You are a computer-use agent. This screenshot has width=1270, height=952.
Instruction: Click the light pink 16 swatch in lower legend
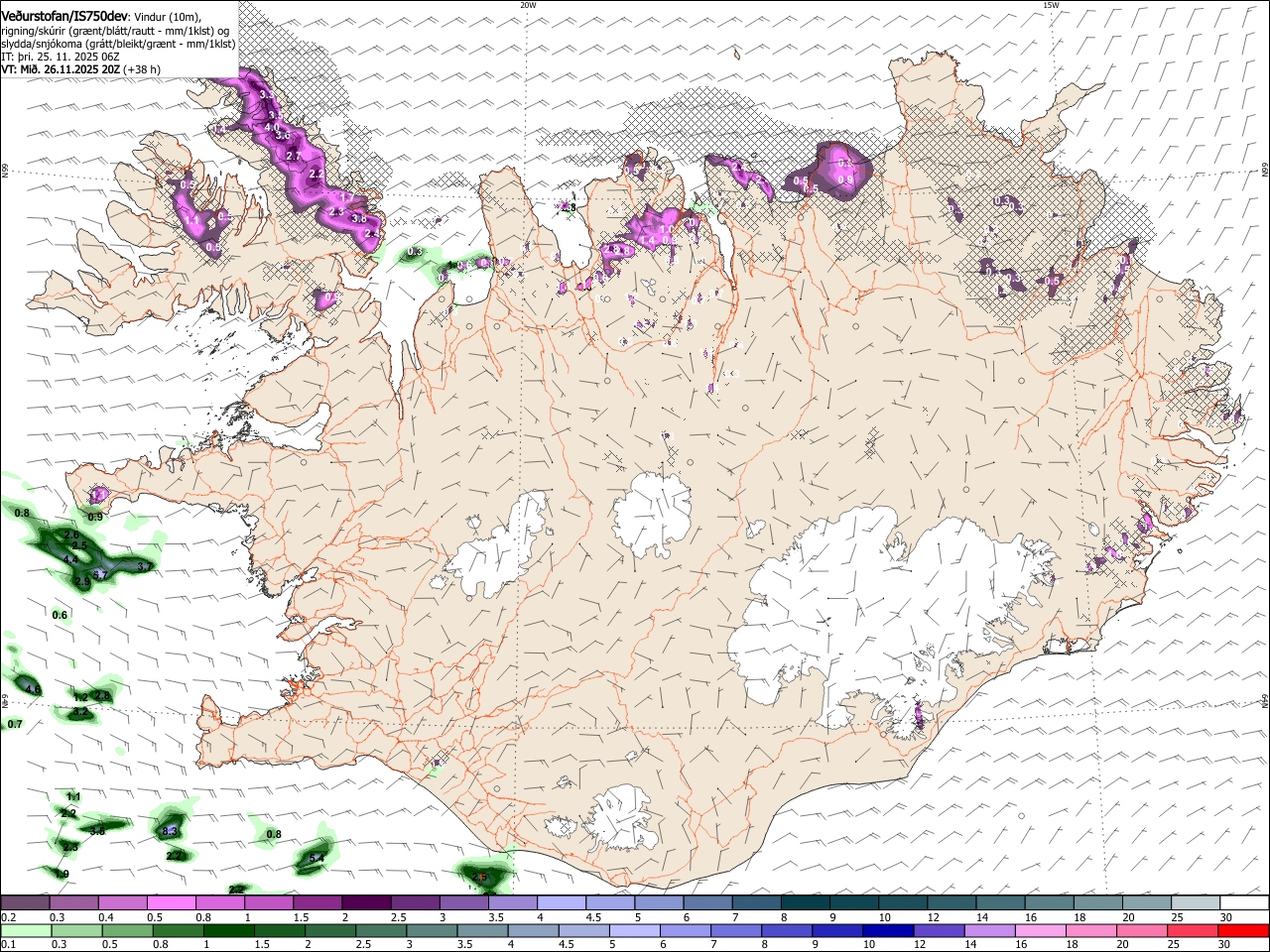point(1039,930)
